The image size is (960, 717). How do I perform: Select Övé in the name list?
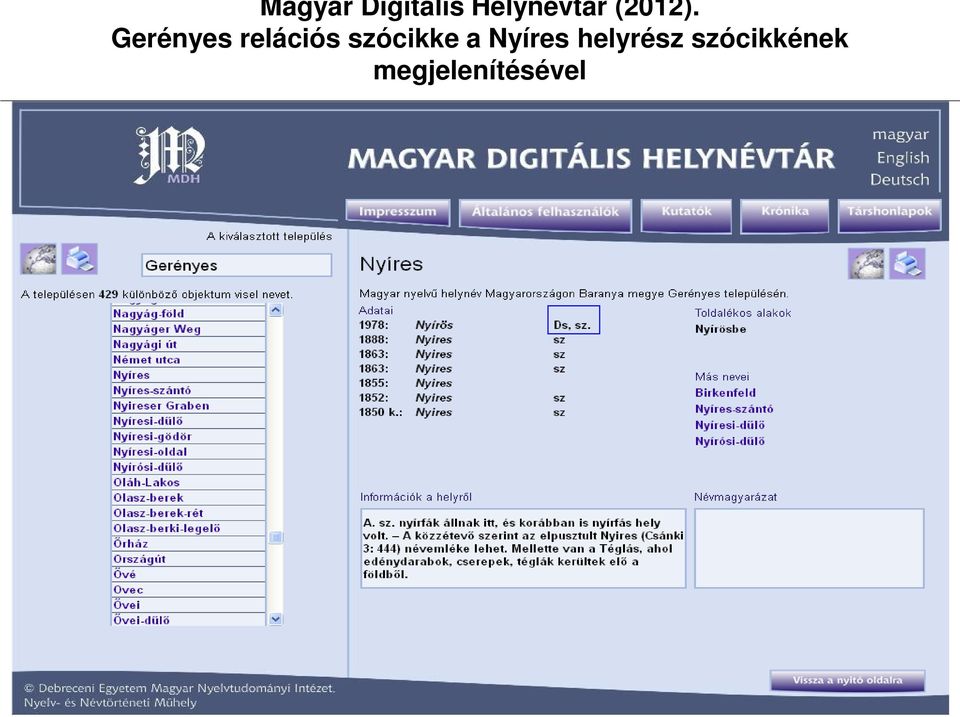(189, 574)
